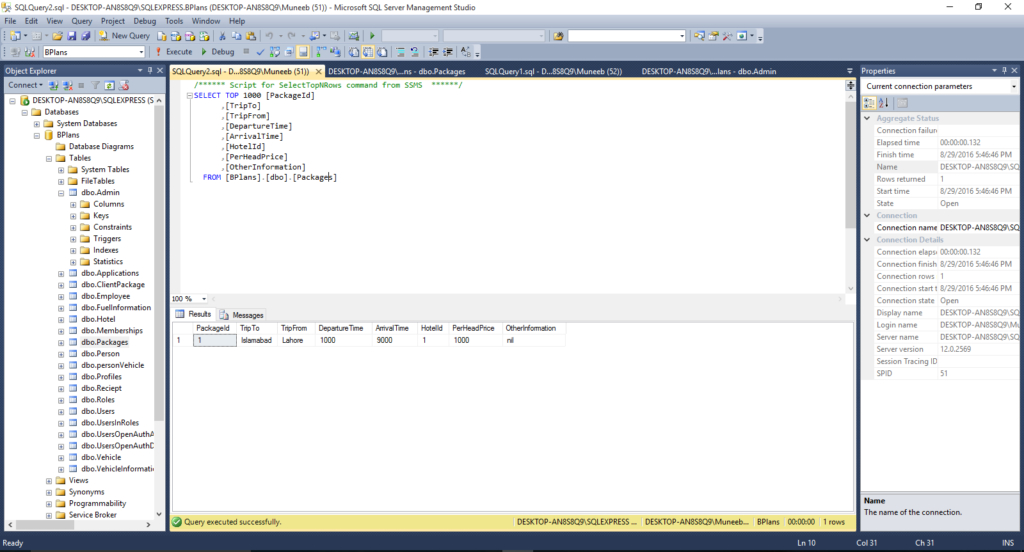Viewport: 1024px width, 552px height.
Task: Switch to the dbo.Admin tab
Action: point(709,71)
